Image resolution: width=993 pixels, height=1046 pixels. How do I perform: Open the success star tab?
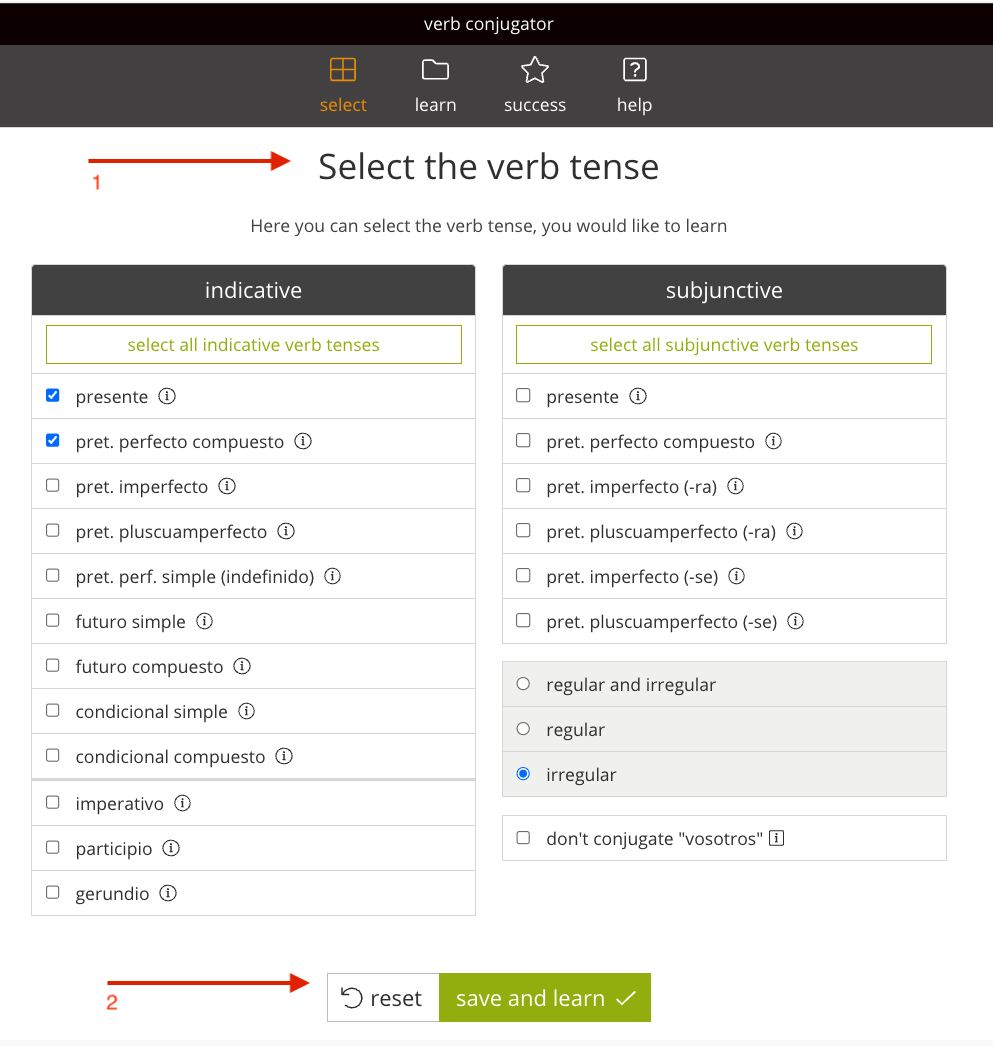534,85
